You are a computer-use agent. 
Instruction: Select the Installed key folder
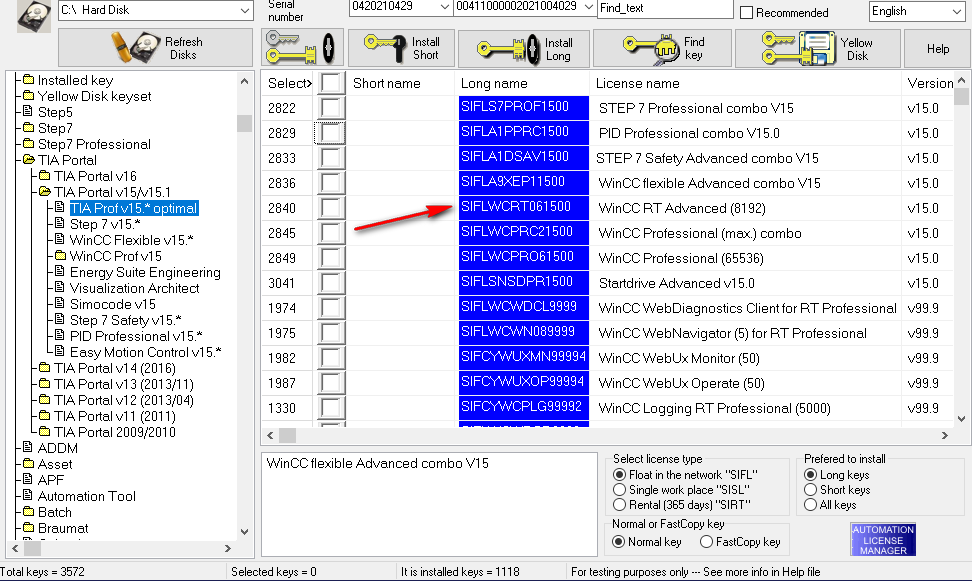click(x=75, y=80)
